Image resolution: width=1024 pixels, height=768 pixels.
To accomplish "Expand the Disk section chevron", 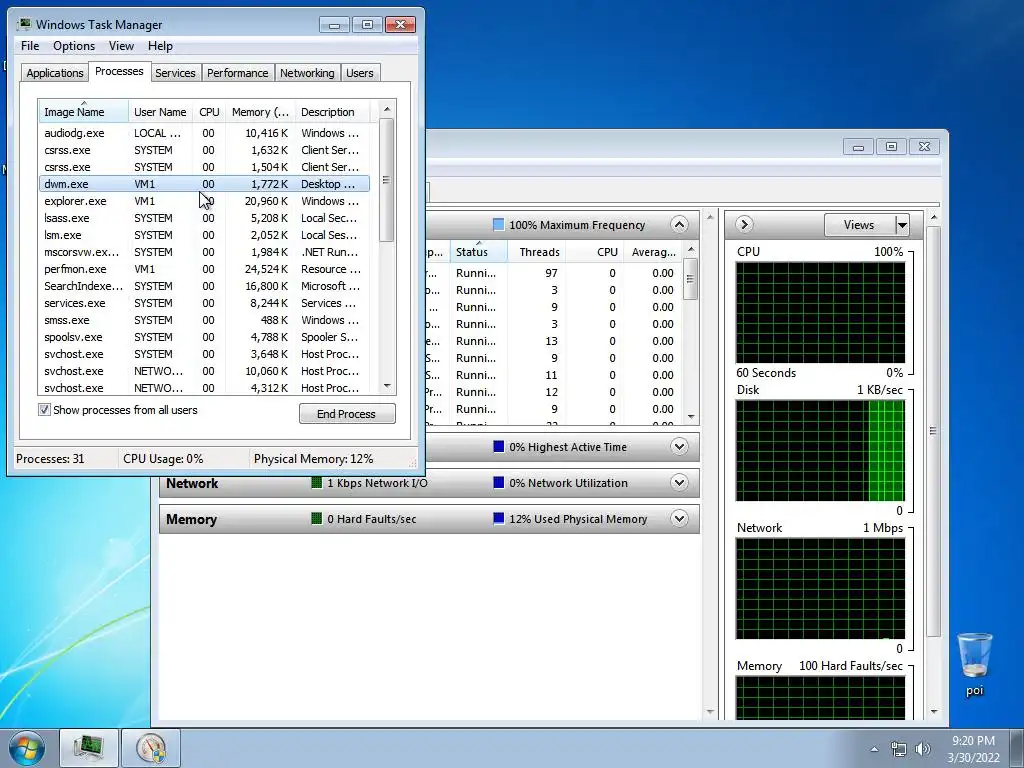I will (x=679, y=447).
